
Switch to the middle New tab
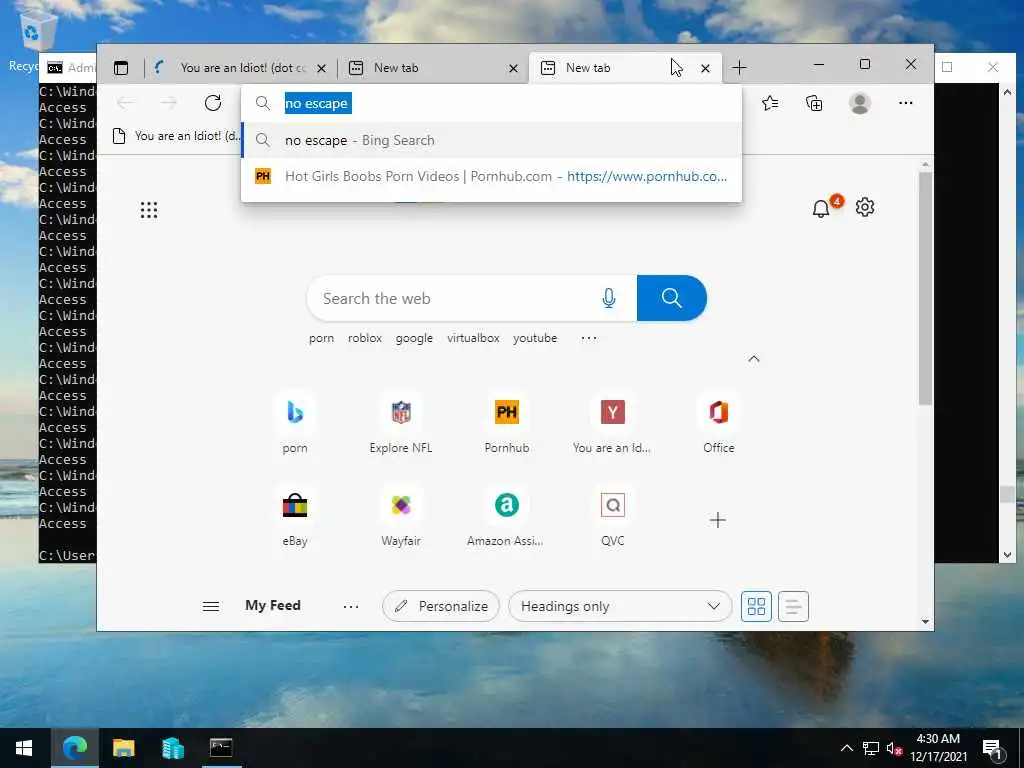coord(431,68)
